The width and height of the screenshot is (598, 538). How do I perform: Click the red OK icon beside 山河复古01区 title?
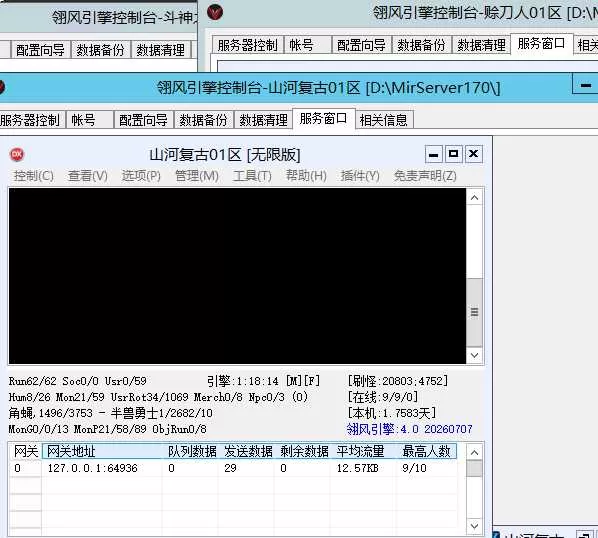click(x=17, y=154)
